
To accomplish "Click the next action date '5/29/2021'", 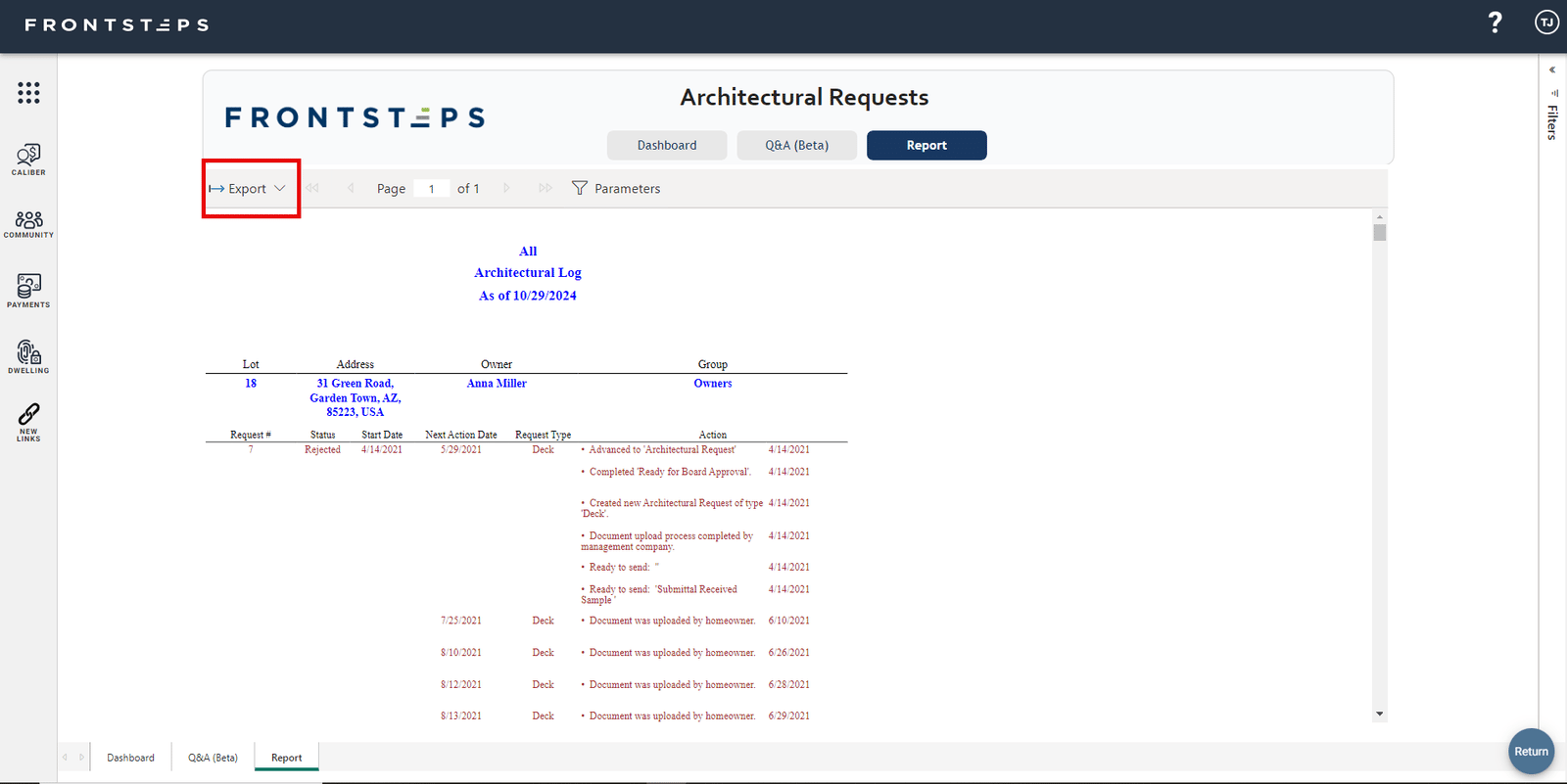I will tap(461, 450).
